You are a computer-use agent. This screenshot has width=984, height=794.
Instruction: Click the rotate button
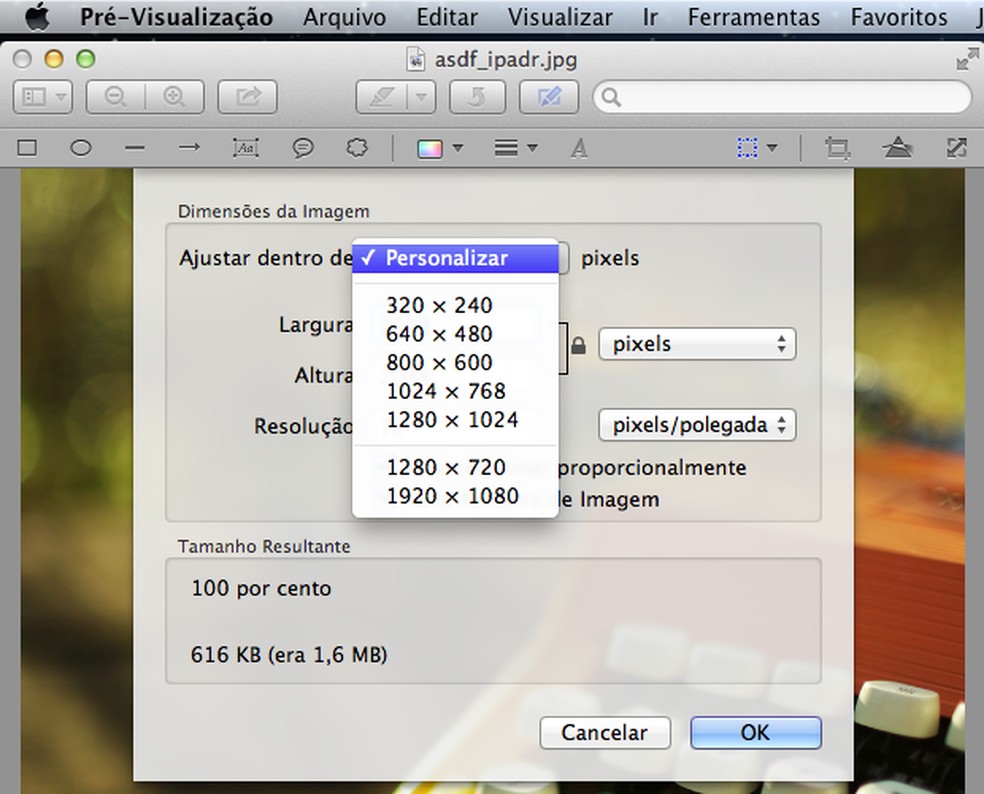pos(478,97)
